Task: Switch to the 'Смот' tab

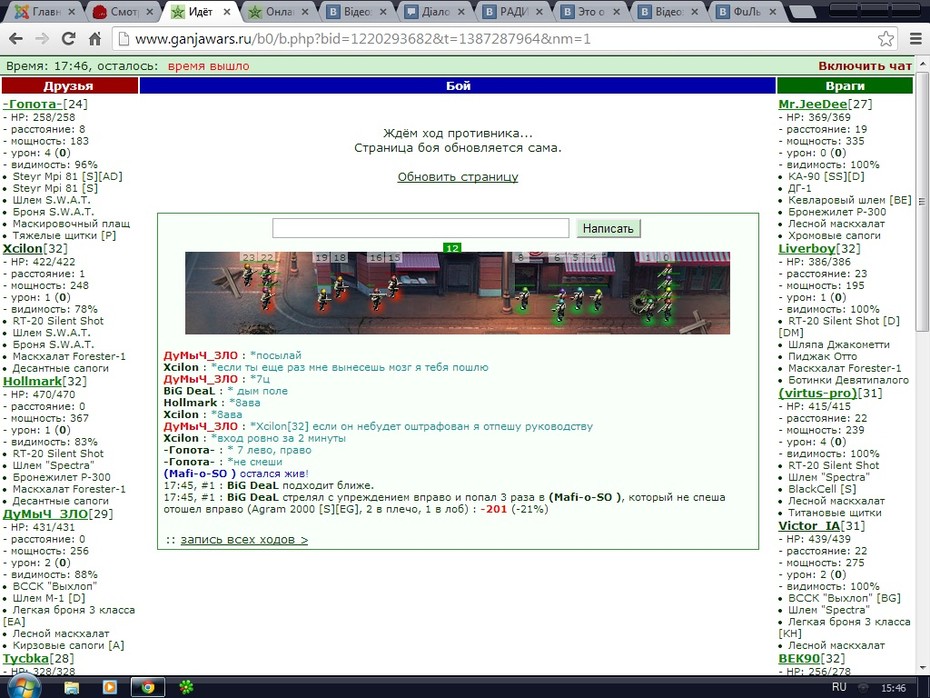Action: point(123,12)
